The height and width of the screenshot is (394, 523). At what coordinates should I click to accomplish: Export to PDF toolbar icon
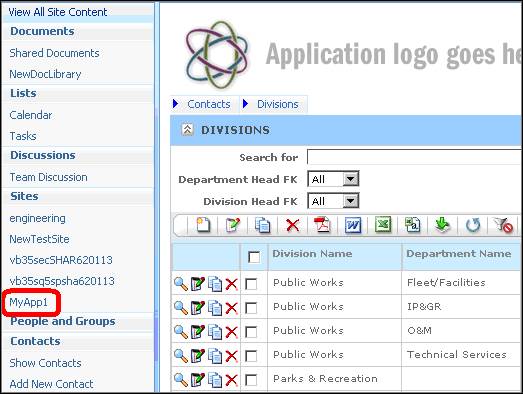pyautogui.click(x=322, y=225)
